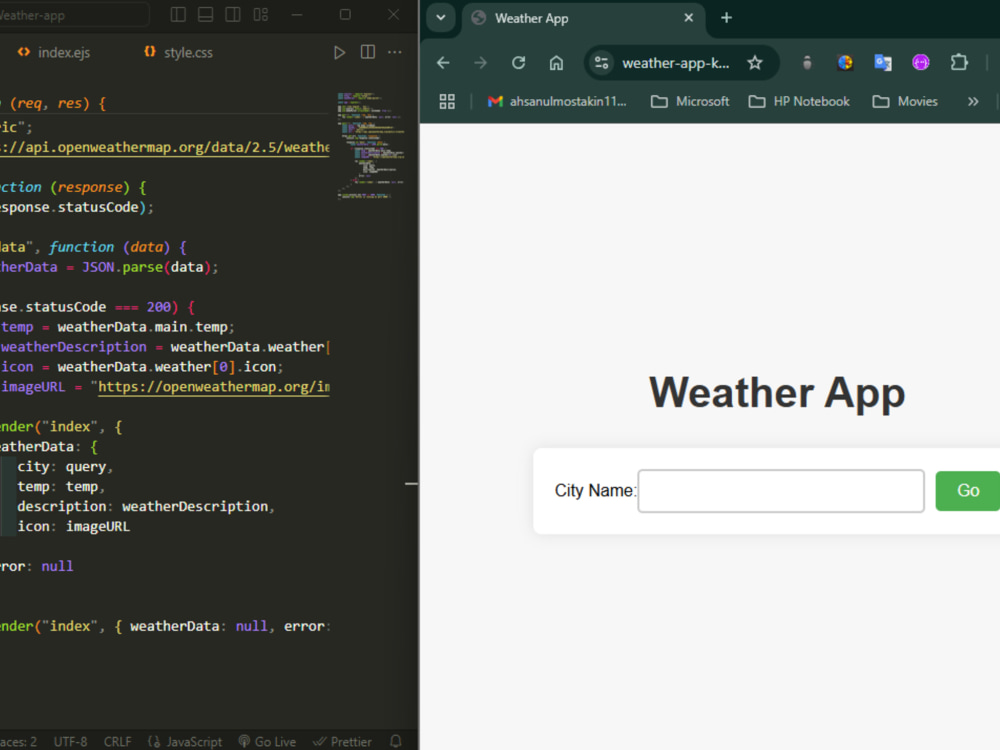
Task: Close the Weather App browser tab
Action: 688,18
